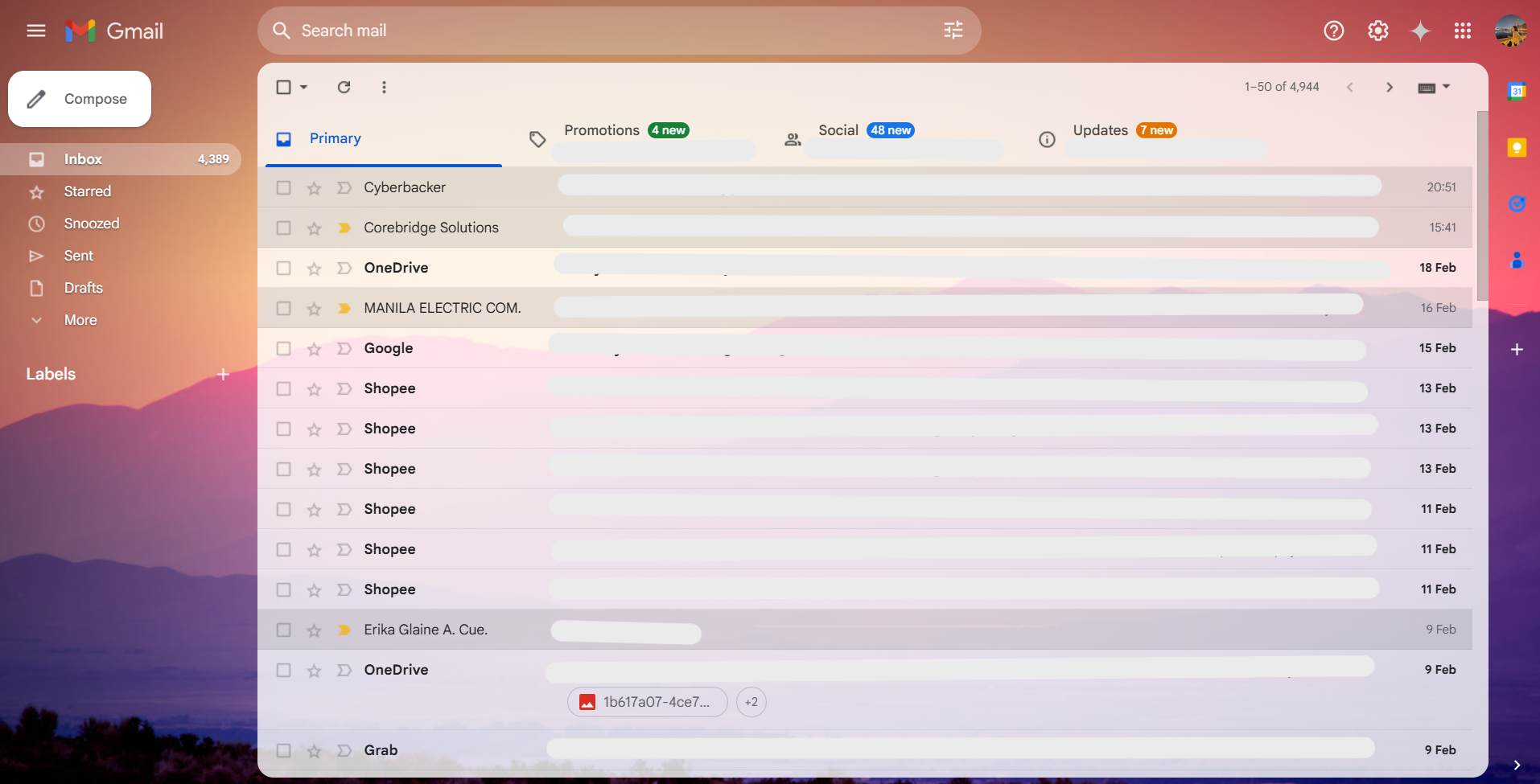Get add-ons plus icon
This screenshot has height=784, width=1540.
(x=1517, y=350)
